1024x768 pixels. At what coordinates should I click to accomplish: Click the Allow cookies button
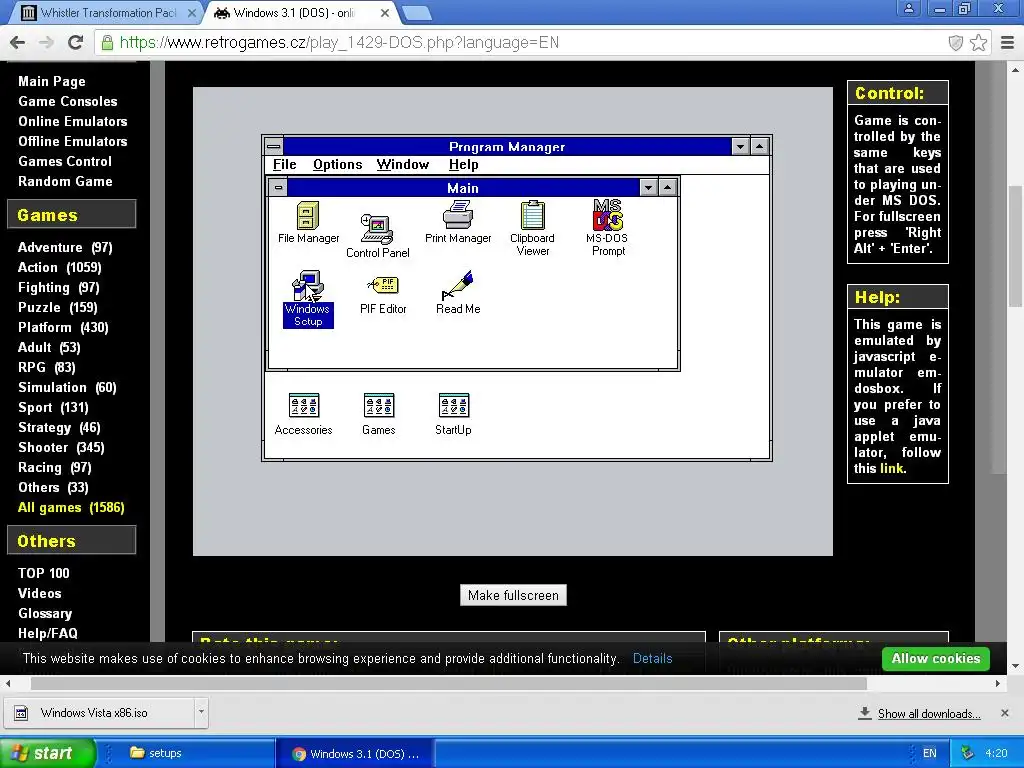(x=936, y=658)
